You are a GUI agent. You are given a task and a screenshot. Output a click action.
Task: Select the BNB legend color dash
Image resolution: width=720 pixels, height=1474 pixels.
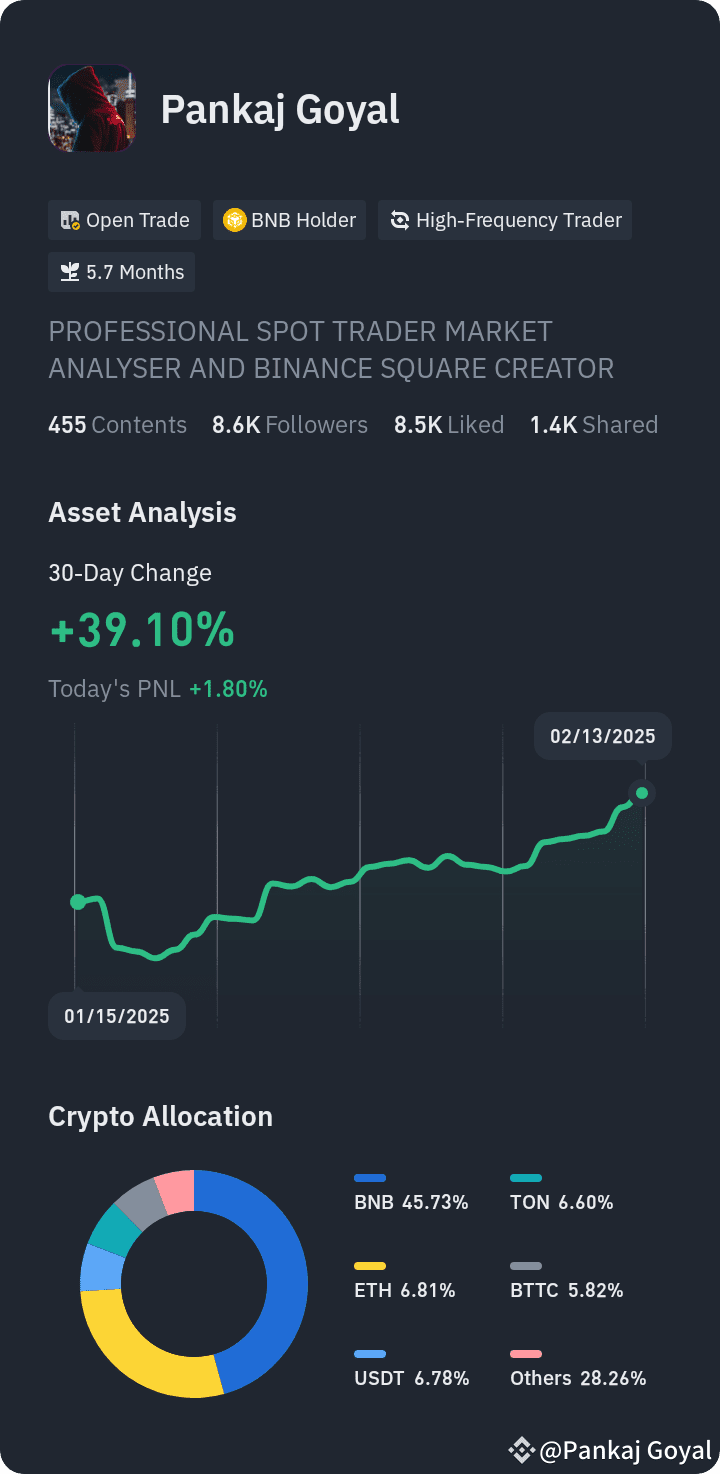point(370,1176)
